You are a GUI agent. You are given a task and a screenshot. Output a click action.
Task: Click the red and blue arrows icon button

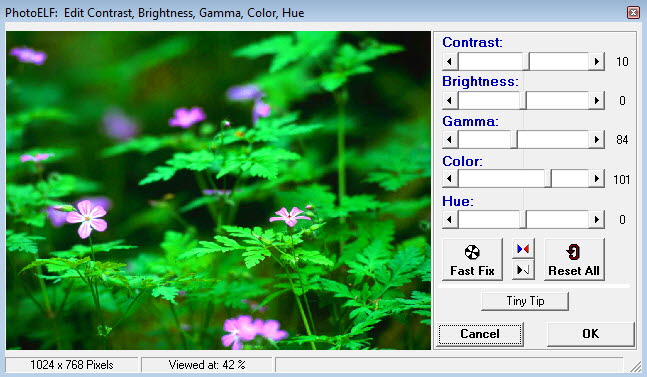point(523,249)
